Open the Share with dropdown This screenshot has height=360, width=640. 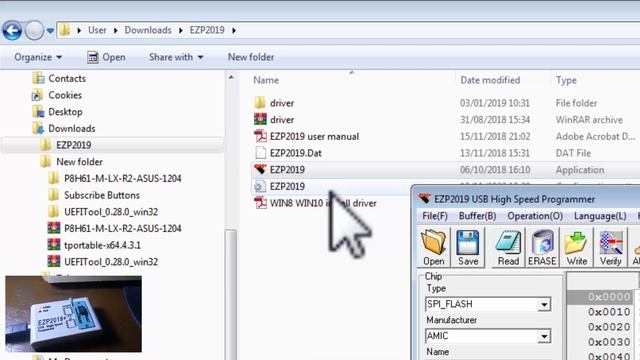176,57
